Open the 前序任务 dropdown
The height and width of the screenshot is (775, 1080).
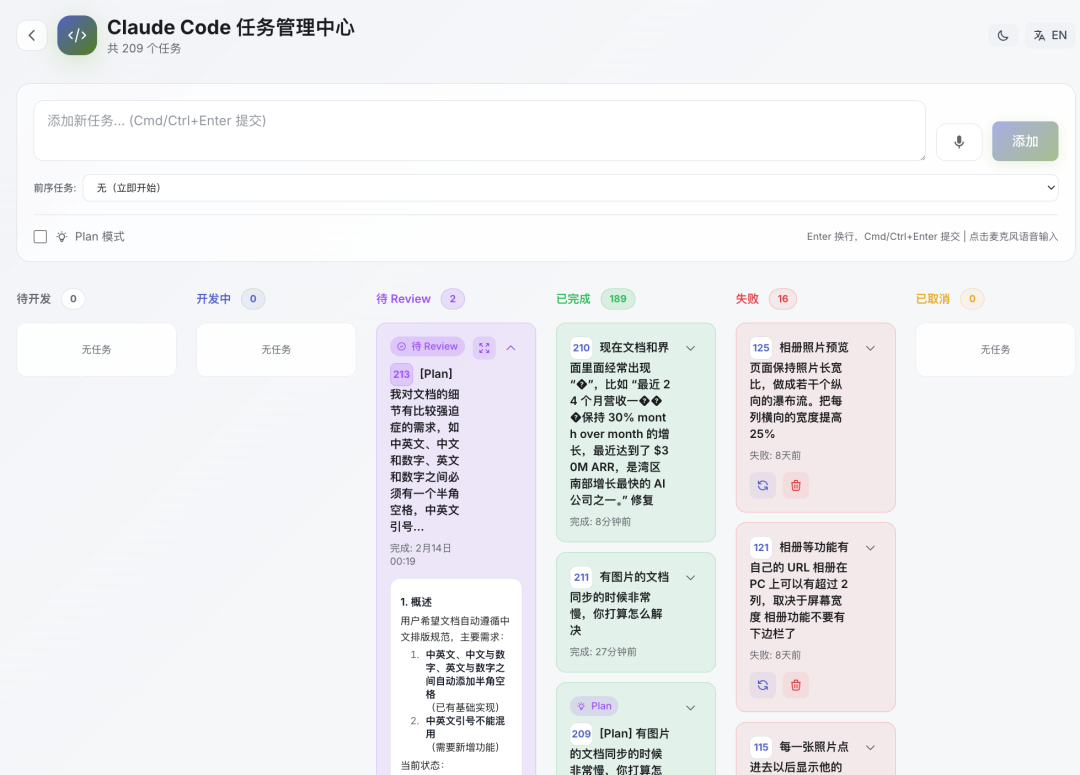(570, 188)
